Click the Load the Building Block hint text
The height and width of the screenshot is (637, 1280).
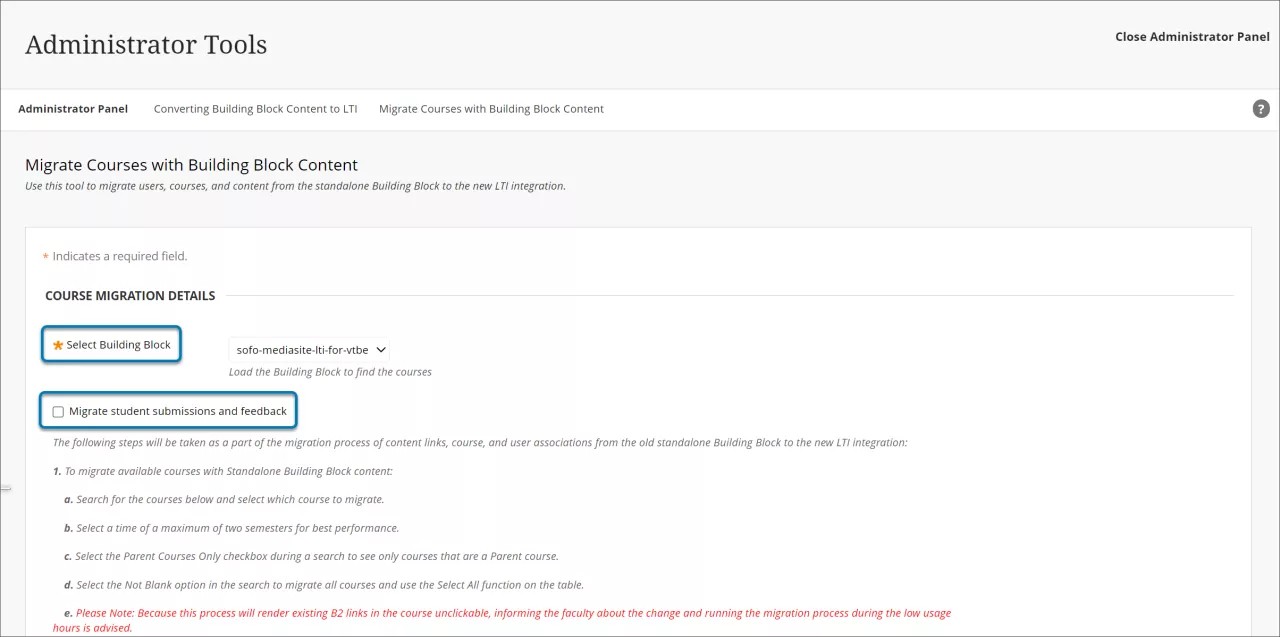coord(332,371)
